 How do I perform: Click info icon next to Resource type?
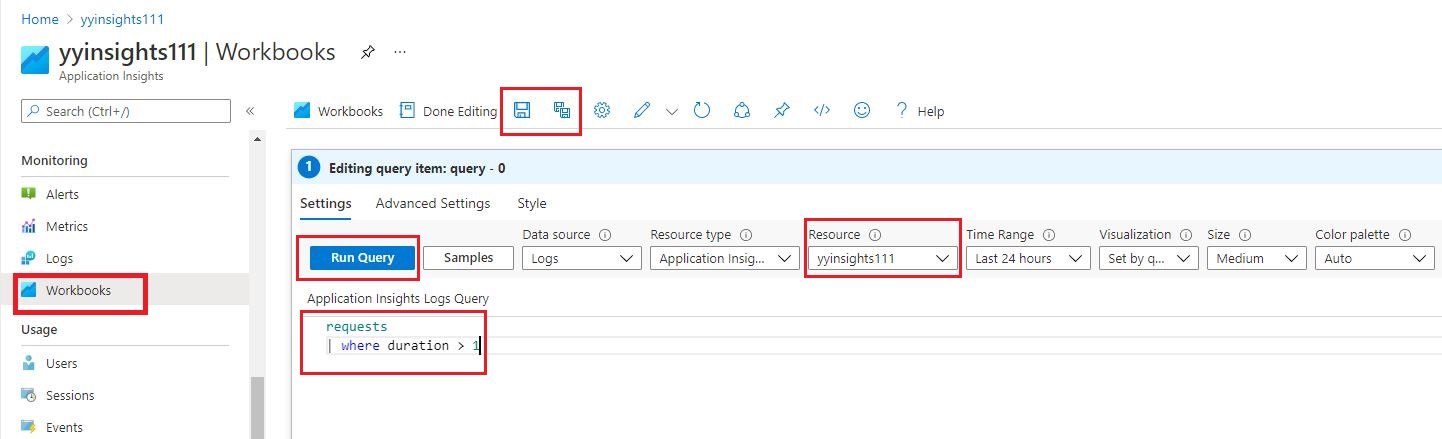[x=744, y=235]
